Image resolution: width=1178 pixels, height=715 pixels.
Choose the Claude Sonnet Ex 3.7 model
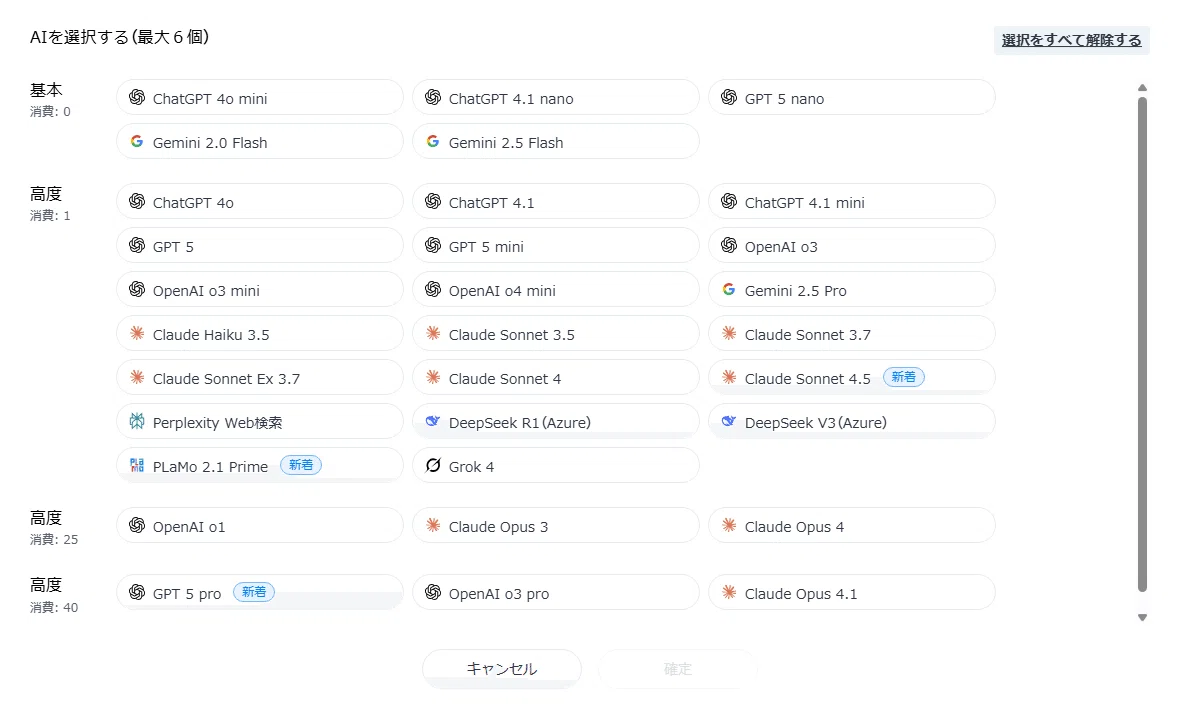click(260, 378)
